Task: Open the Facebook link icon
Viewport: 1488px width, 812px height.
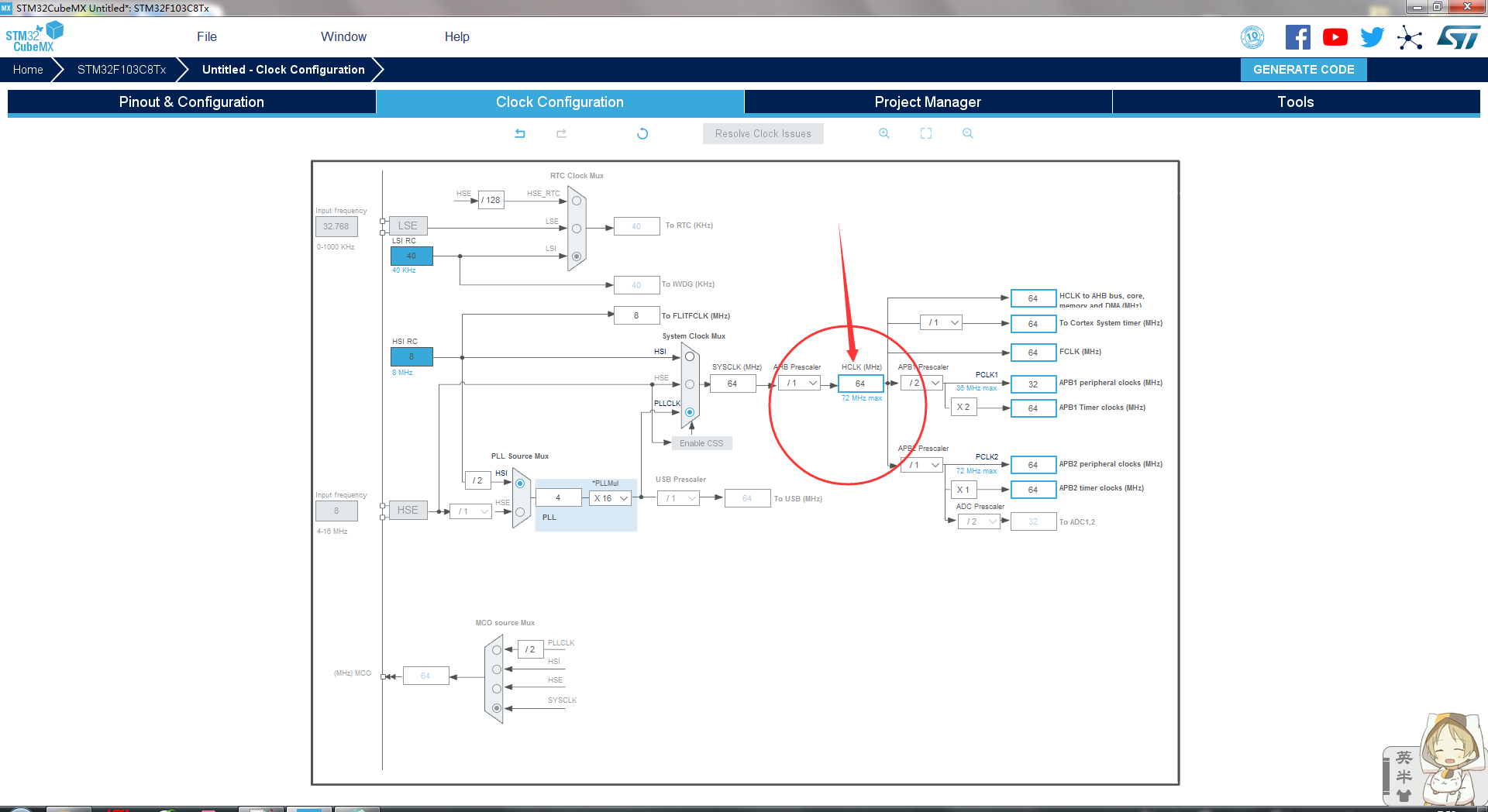Action: point(1298,37)
